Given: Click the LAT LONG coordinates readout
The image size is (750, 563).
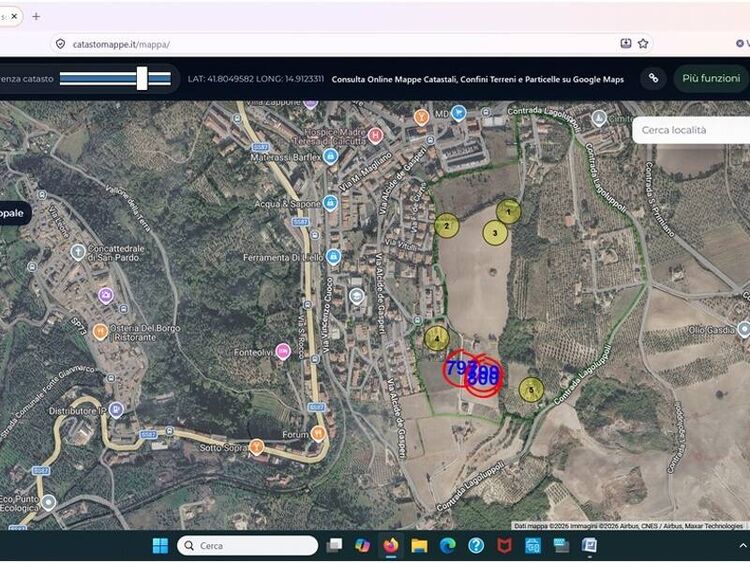Looking at the screenshot, I should click(255, 79).
